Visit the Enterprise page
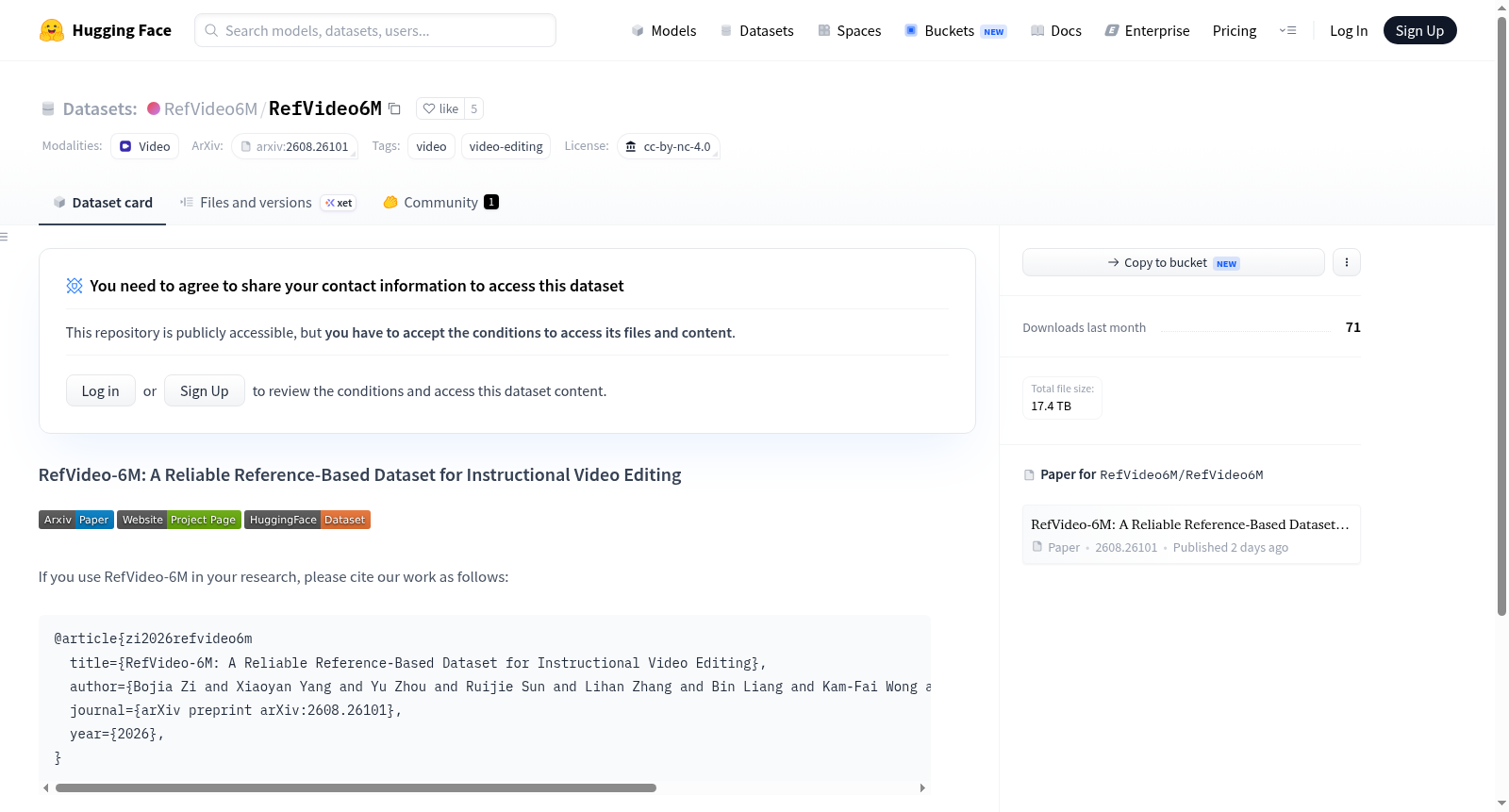 click(x=1147, y=30)
